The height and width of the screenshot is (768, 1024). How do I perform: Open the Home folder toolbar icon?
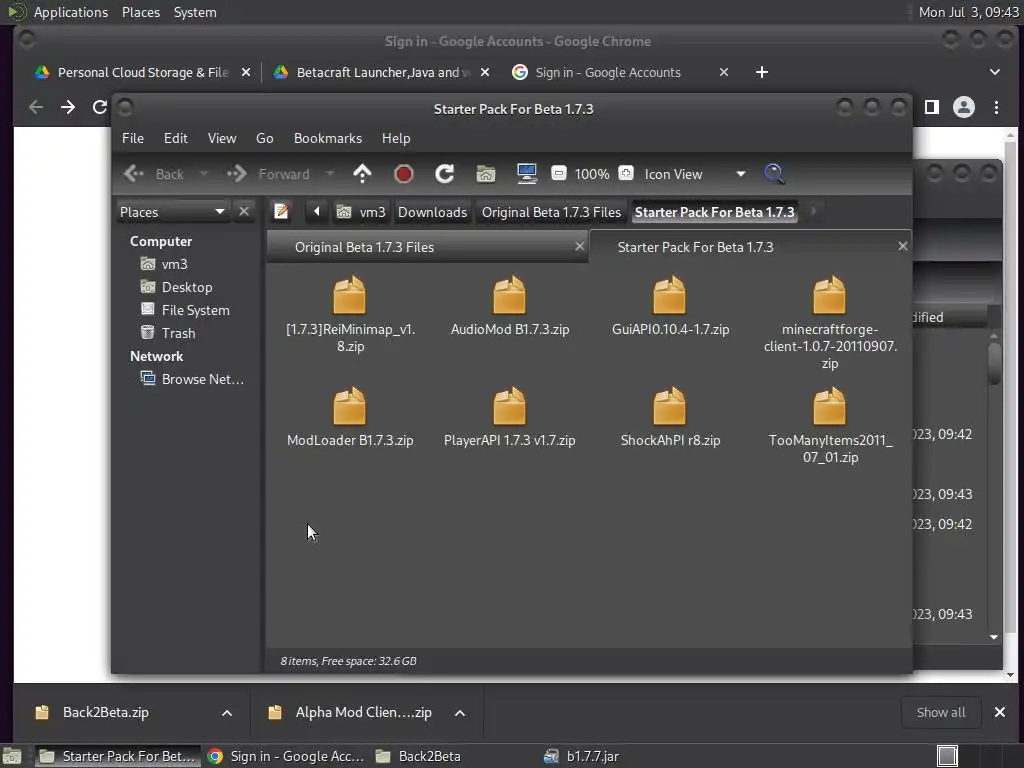(x=486, y=174)
